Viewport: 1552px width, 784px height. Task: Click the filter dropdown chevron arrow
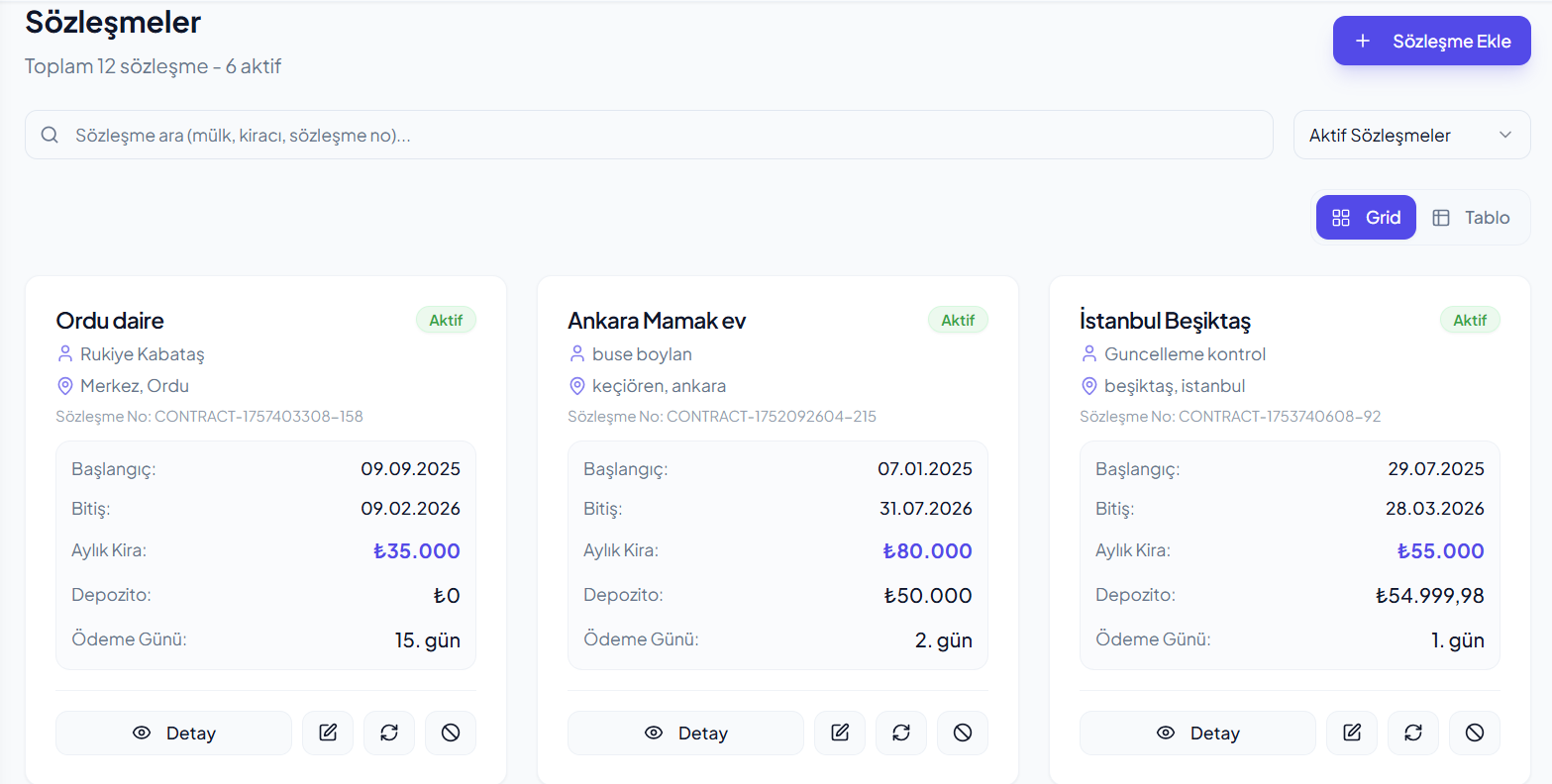pyautogui.click(x=1505, y=136)
